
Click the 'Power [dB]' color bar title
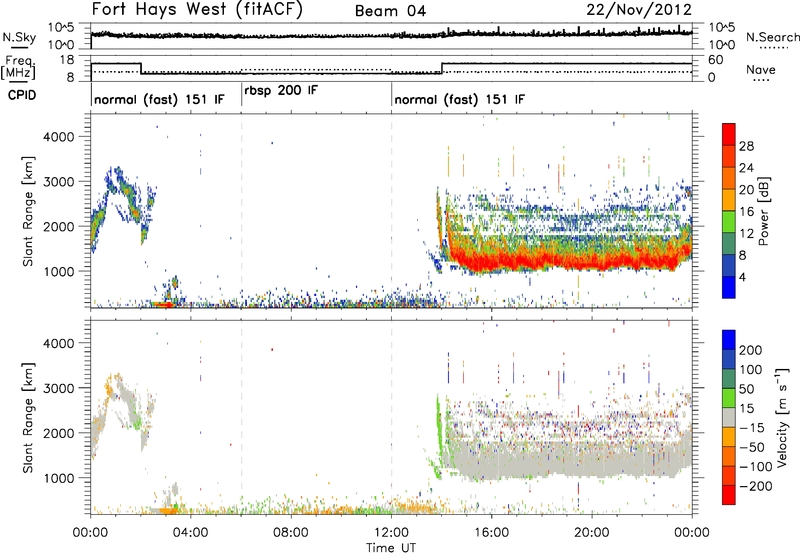[x=764, y=211]
